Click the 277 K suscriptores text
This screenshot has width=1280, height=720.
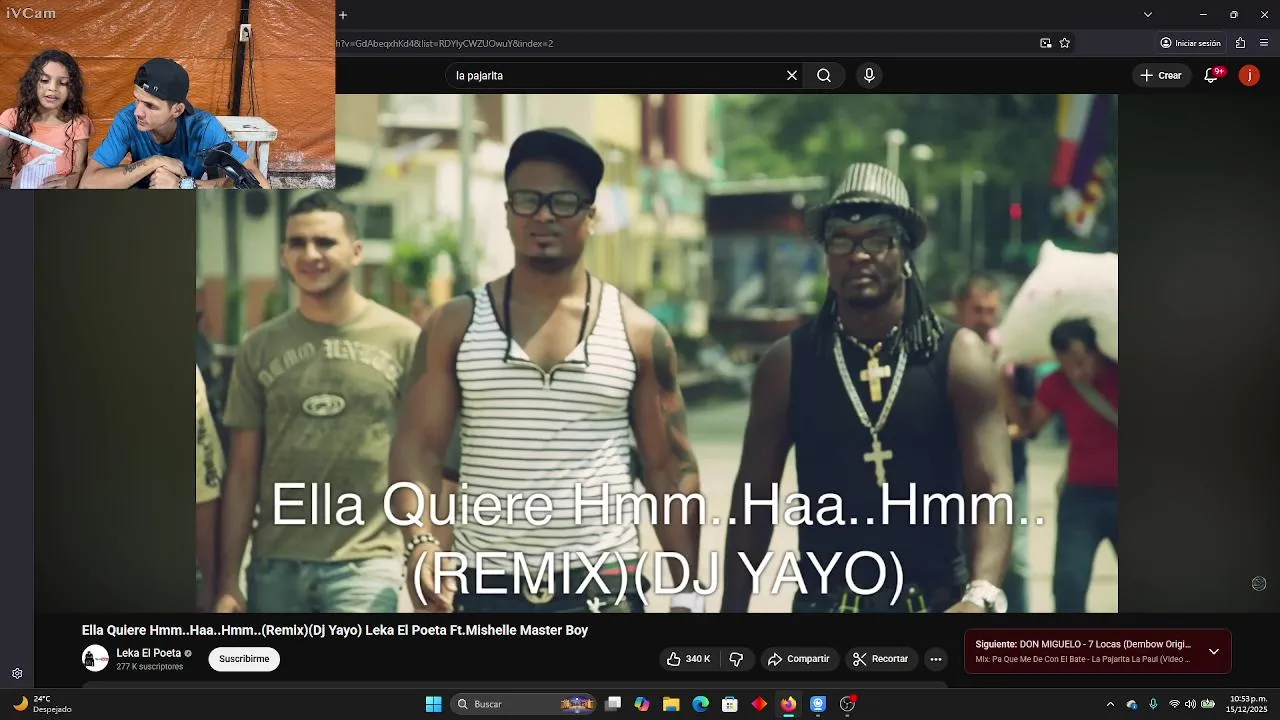(x=149, y=667)
